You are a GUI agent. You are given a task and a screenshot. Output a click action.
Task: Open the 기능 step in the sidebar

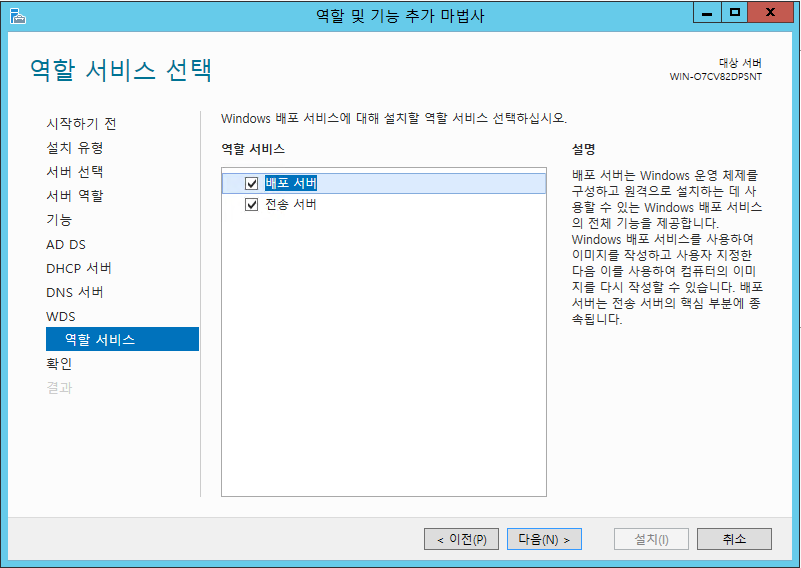click(59, 220)
